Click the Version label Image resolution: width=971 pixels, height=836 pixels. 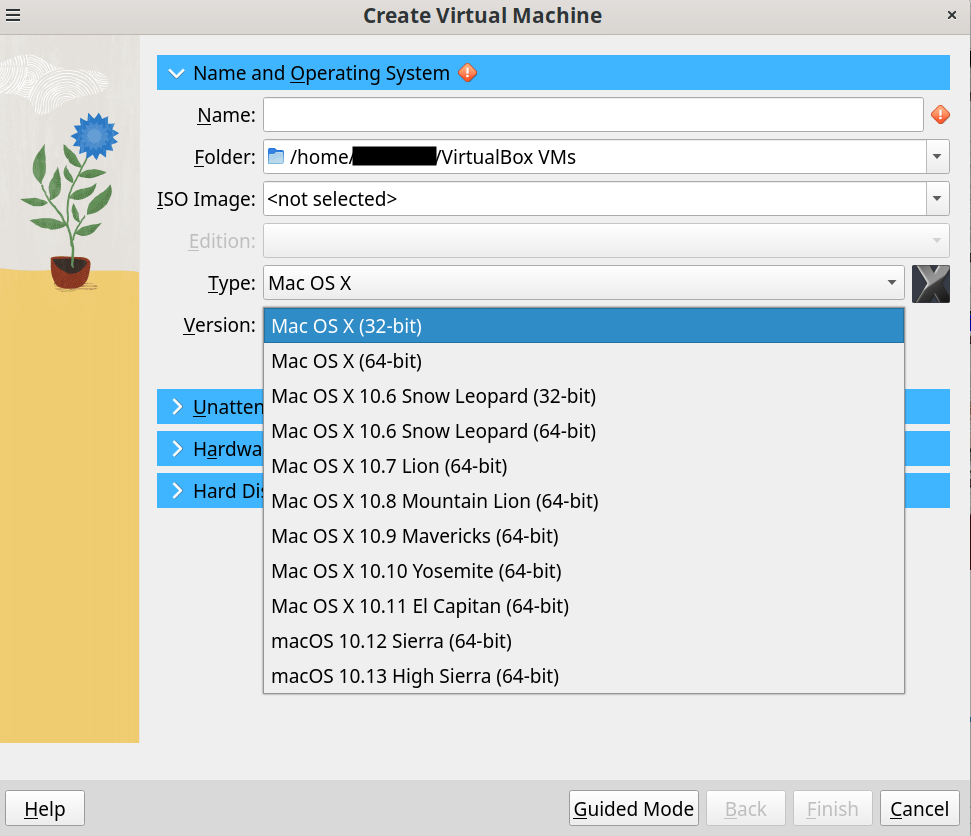(219, 325)
